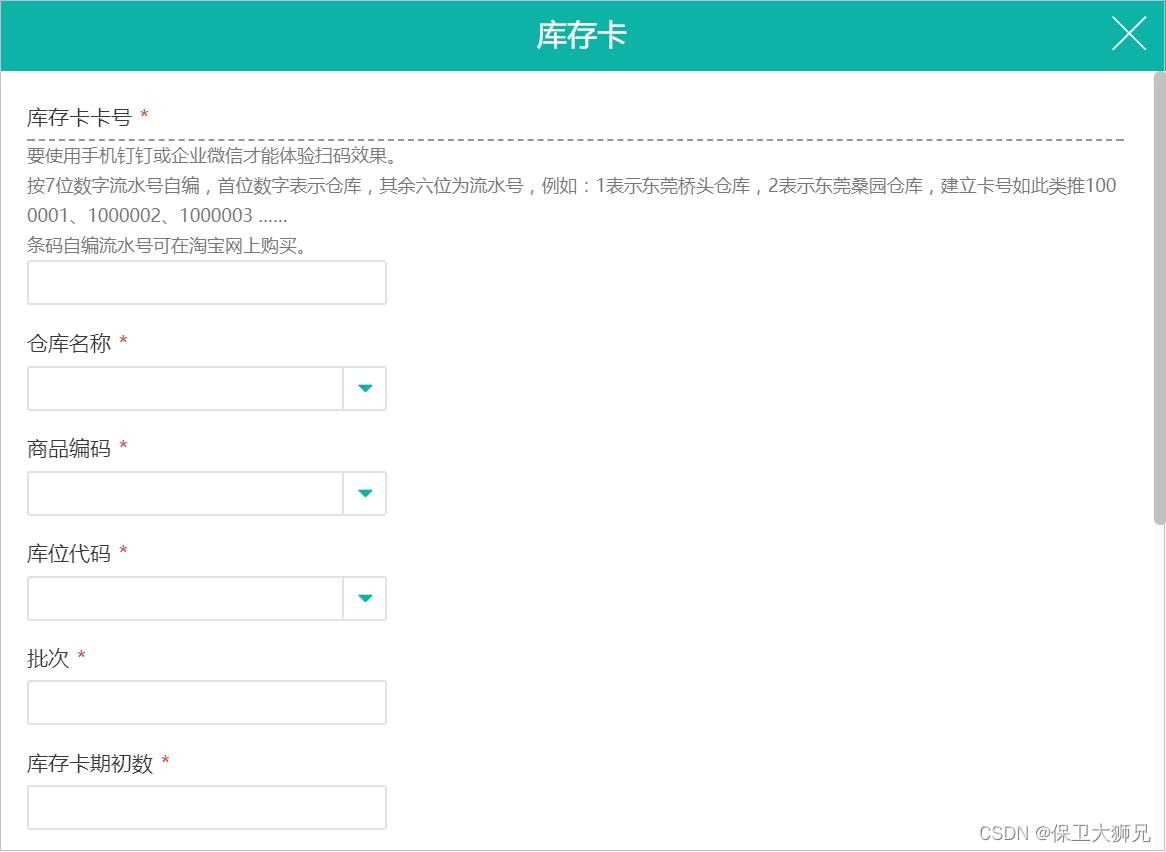Click the 库位代码 field label
Screen dimensions: 1166x852
[x=68, y=553]
